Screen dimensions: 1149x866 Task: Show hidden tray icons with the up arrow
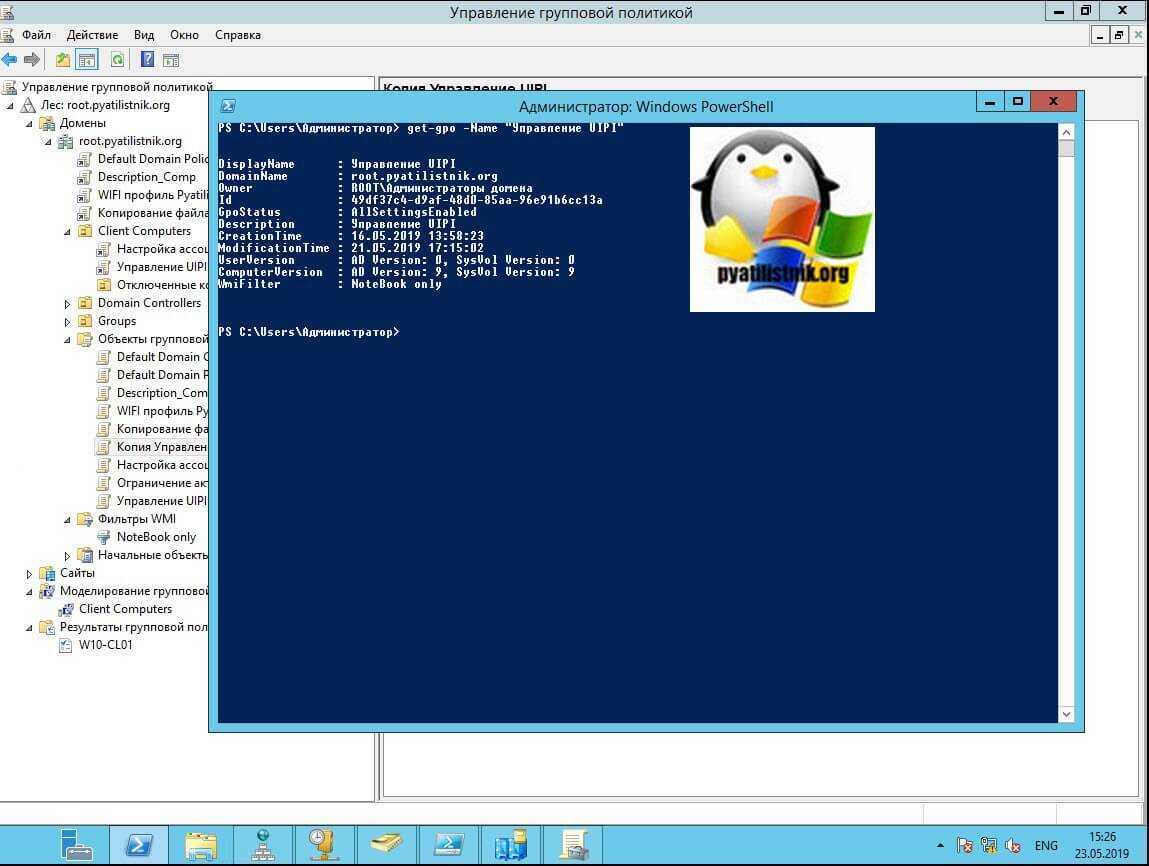click(940, 845)
